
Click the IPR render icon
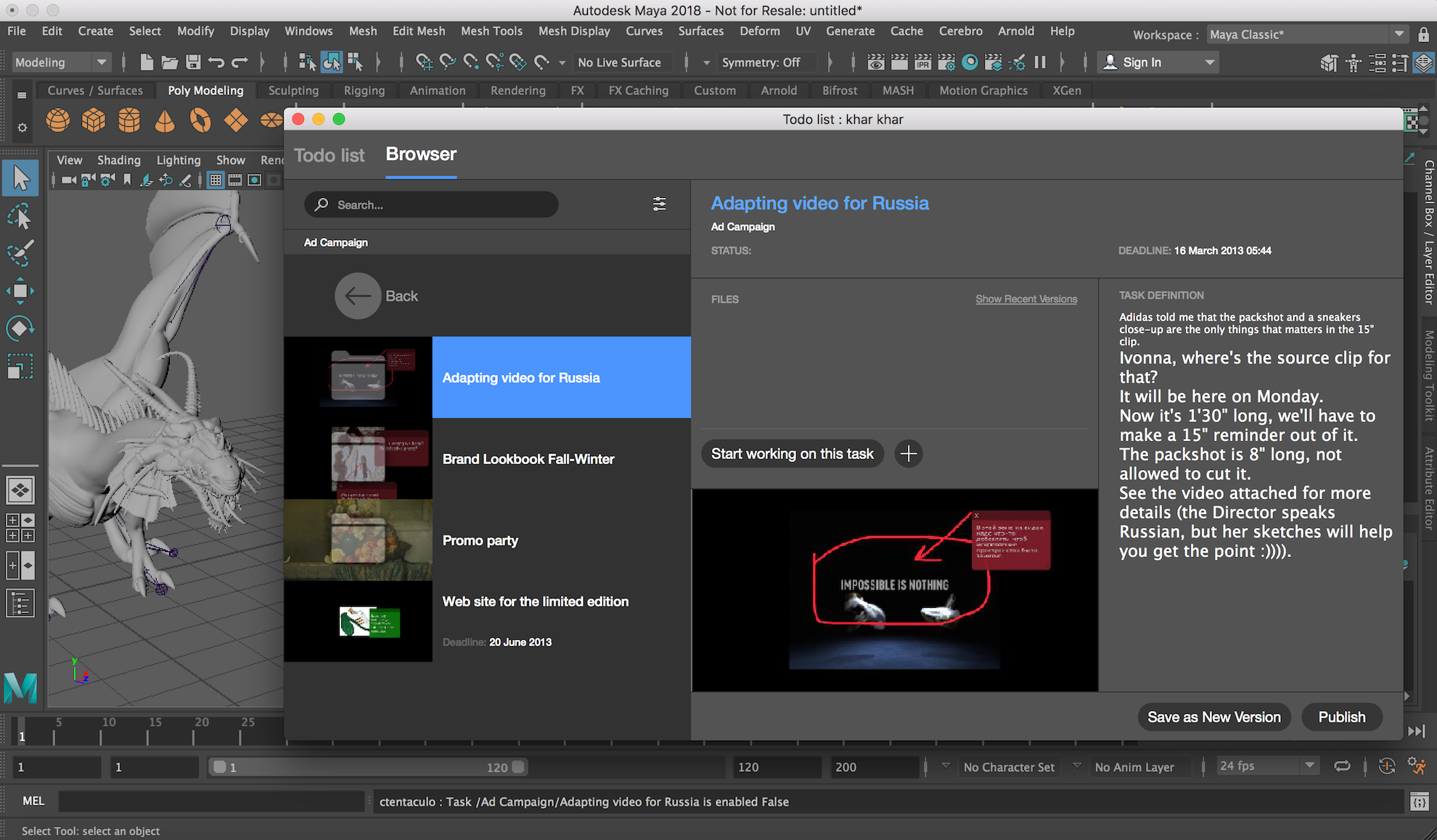[x=922, y=62]
